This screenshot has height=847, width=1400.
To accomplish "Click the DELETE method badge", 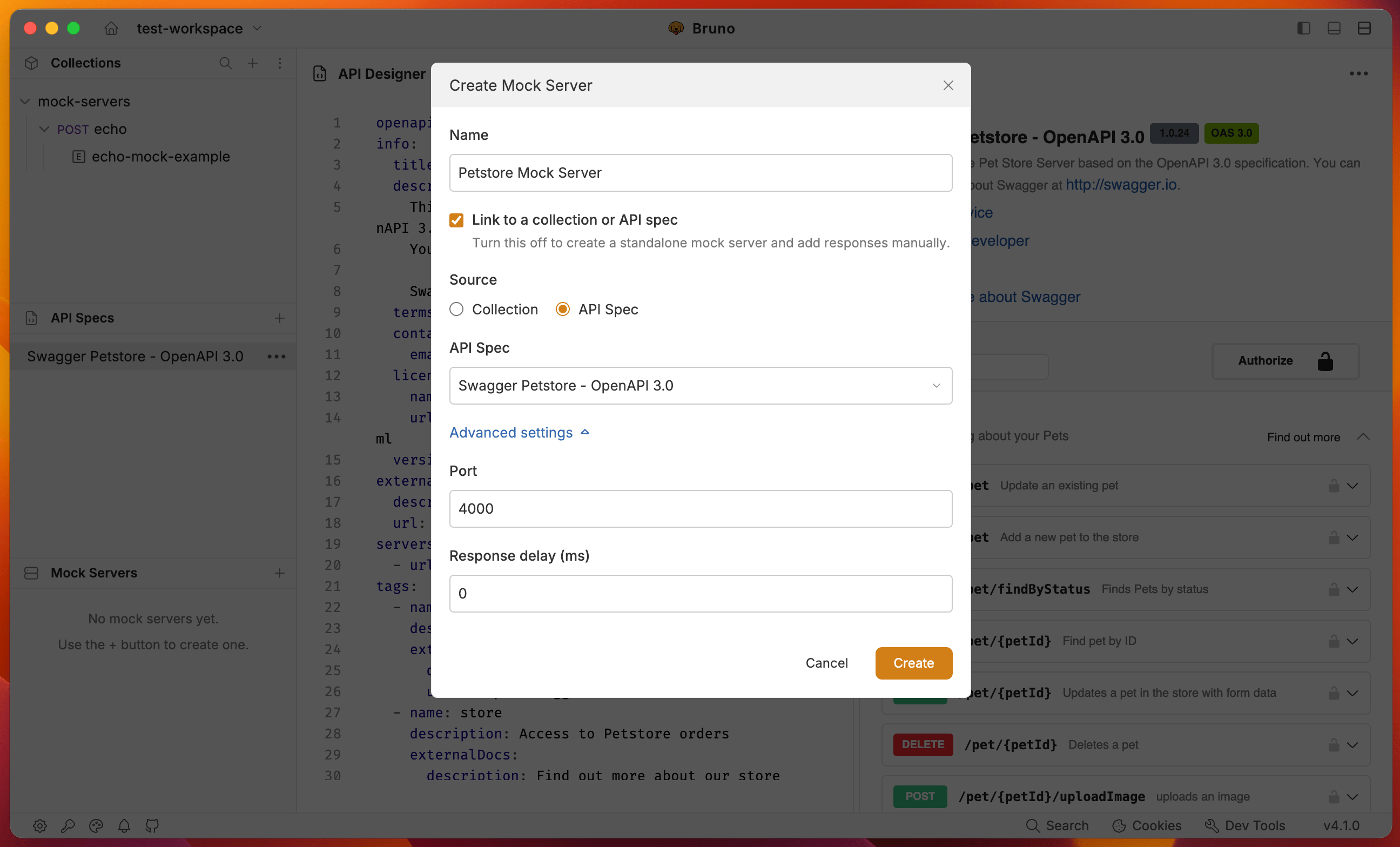I will coord(923,745).
